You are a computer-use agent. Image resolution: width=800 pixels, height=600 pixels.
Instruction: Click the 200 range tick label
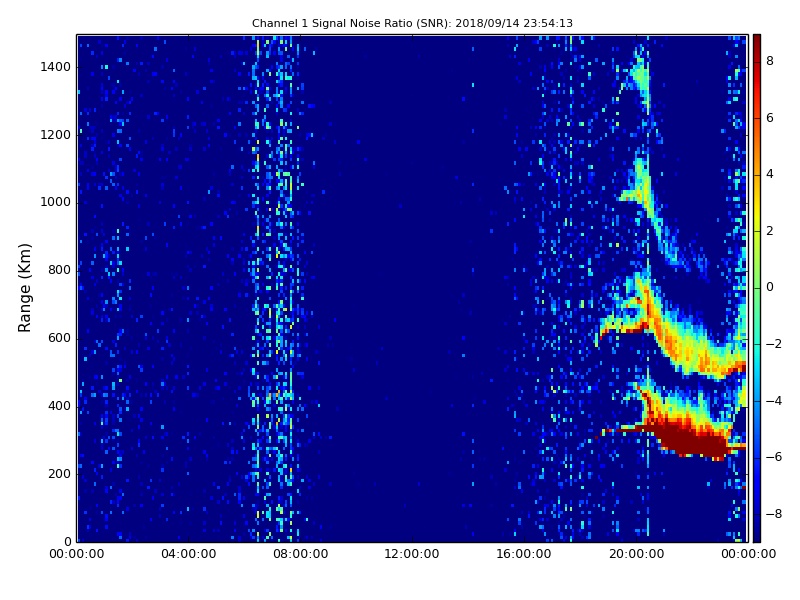coord(59,474)
